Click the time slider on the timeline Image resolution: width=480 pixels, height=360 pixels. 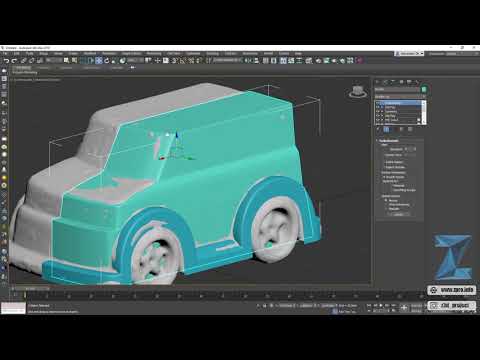click(25, 295)
